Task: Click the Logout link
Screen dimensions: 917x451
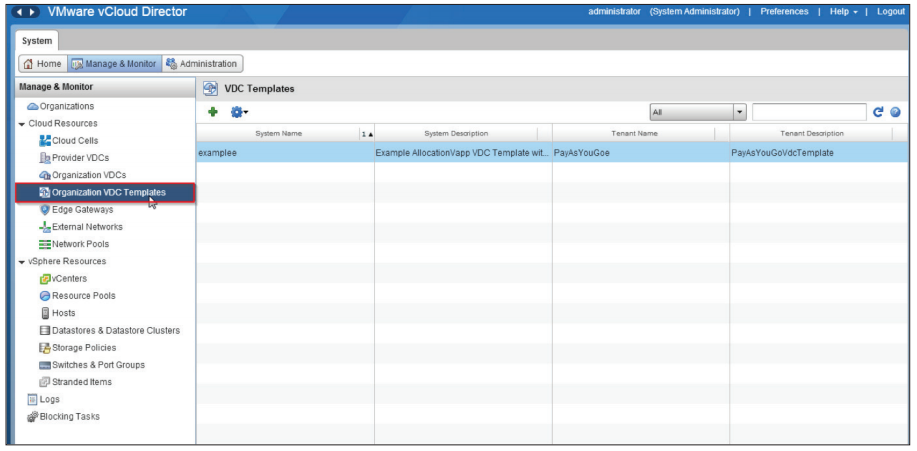Action: (891, 12)
